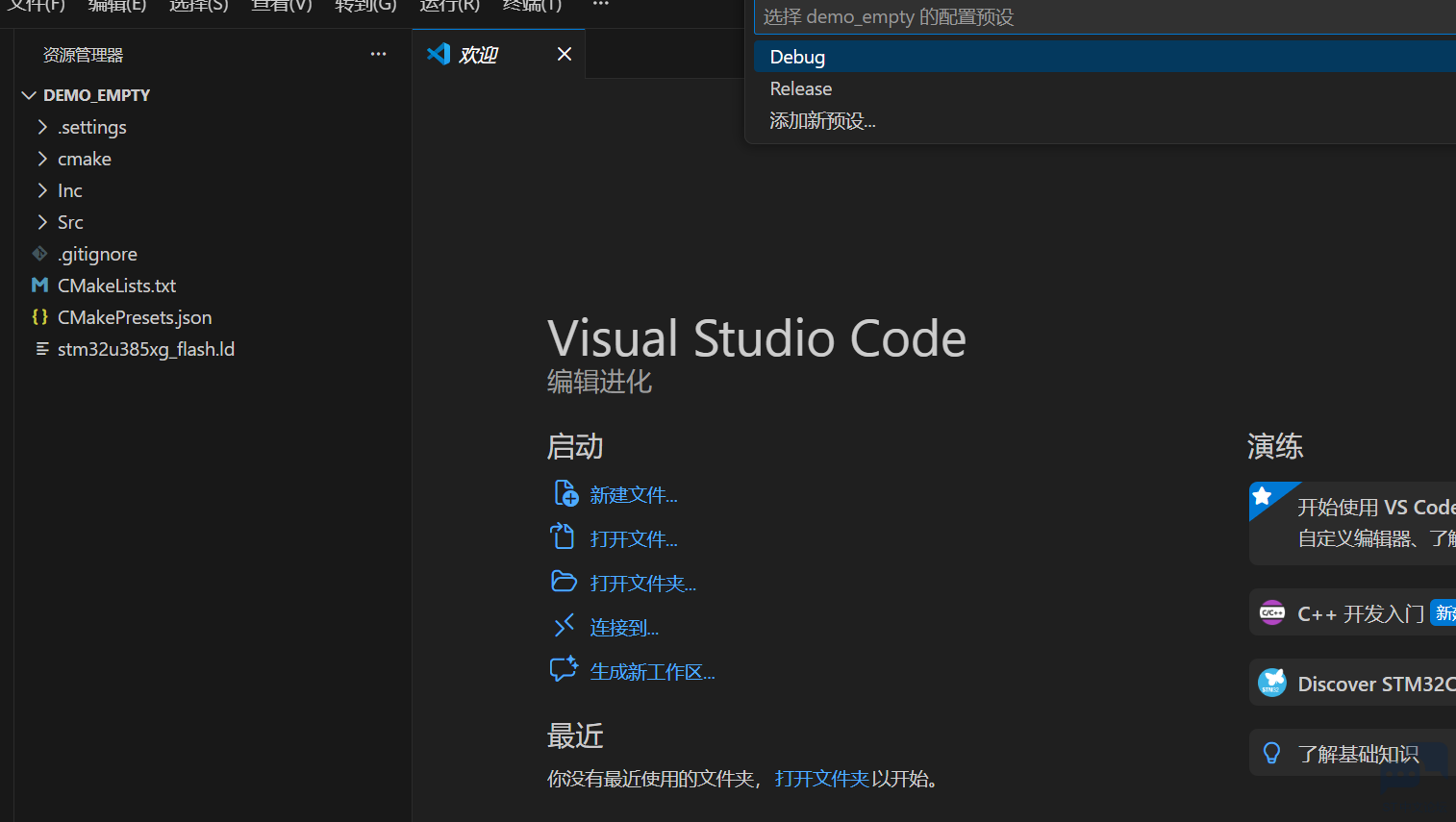
Task: Click the VS Code logo on the Welcome tab
Action: pos(439,54)
